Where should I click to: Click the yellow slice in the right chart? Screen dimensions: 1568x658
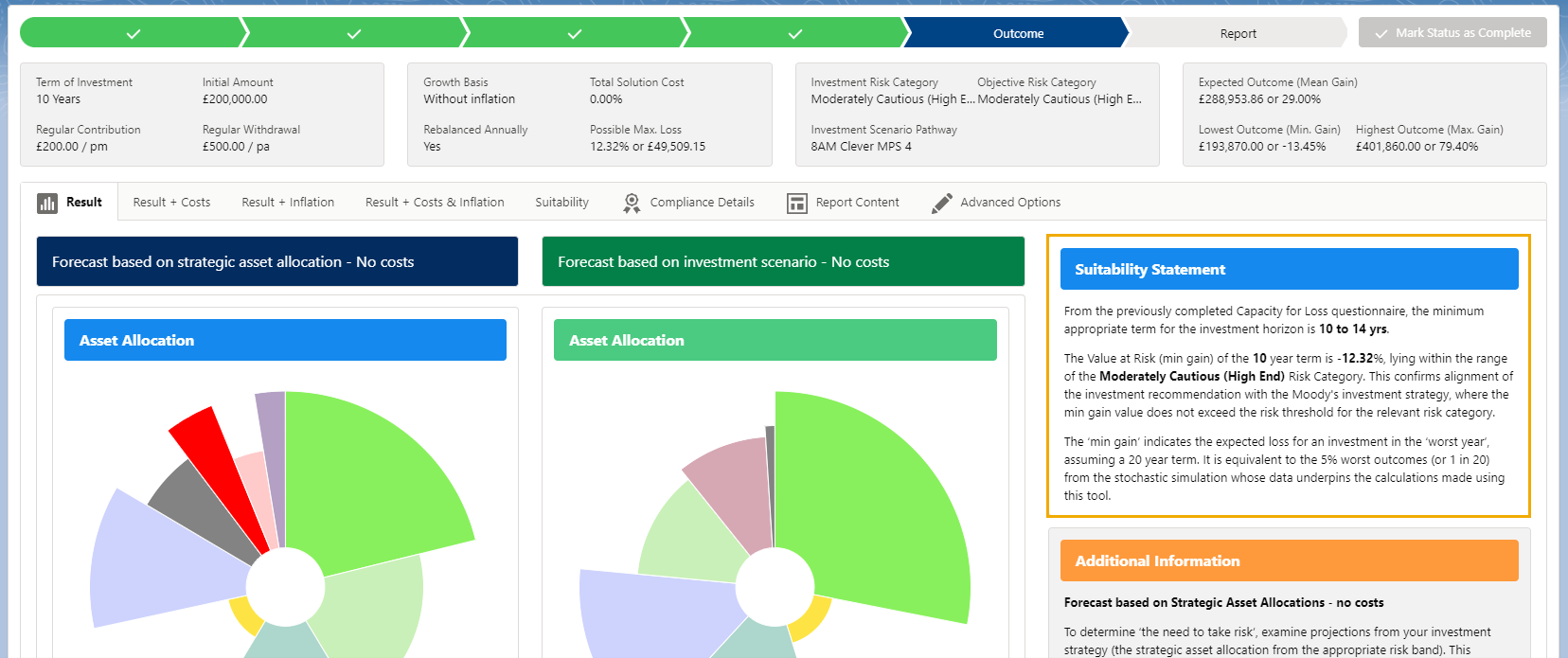tap(811, 620)
